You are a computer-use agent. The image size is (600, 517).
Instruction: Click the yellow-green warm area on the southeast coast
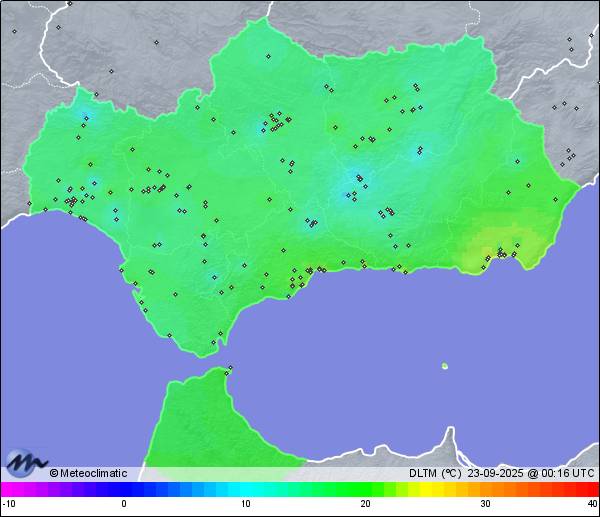tap(497, 255)
